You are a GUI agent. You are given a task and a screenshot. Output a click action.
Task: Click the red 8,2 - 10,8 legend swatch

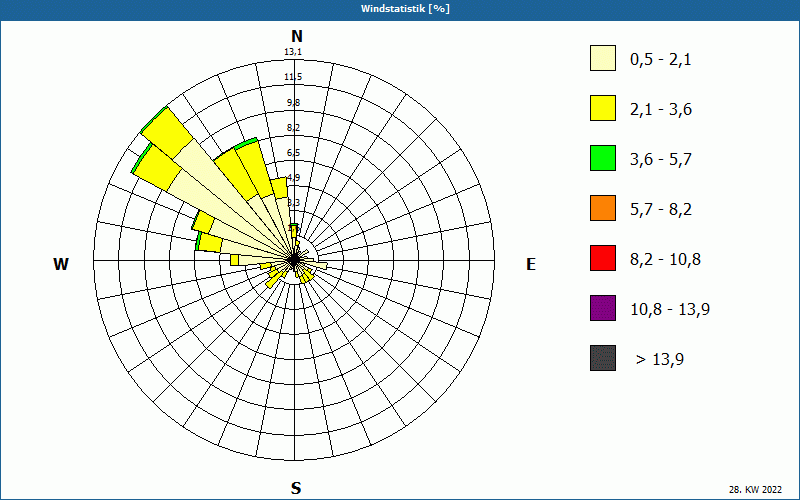pyautogui.click(x=603, y=258)
